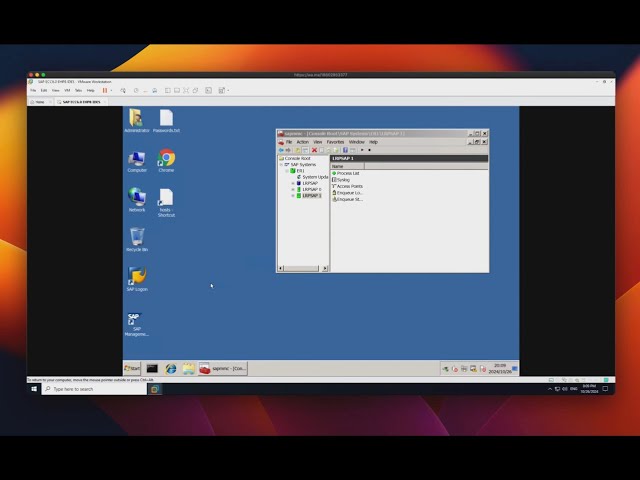
Task: Click the host Windows Start button
Action: (34, 389)
